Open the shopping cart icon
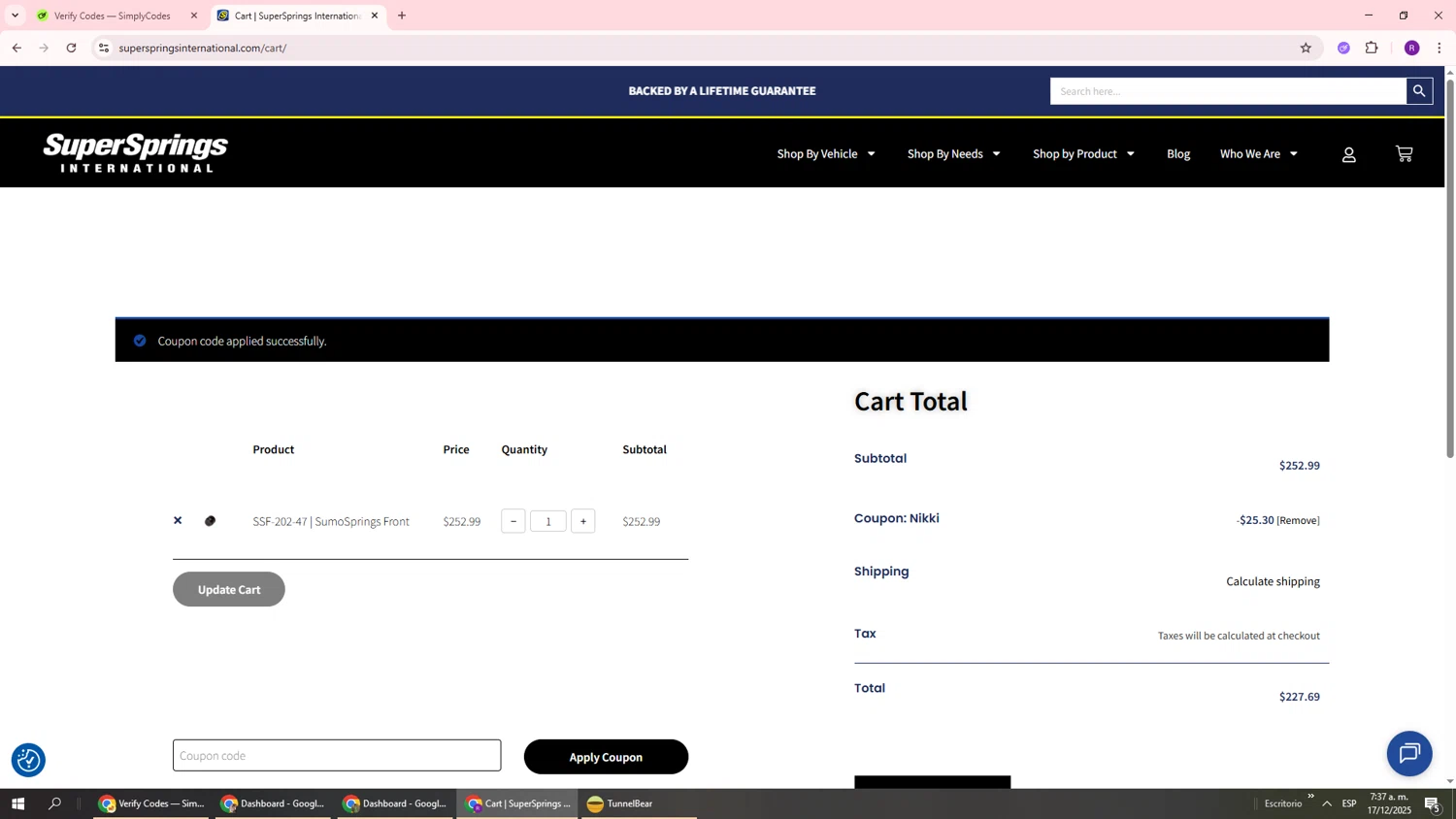Image resolution: width=1456 pixels, height=819 pixels. tap(1404, 153)
